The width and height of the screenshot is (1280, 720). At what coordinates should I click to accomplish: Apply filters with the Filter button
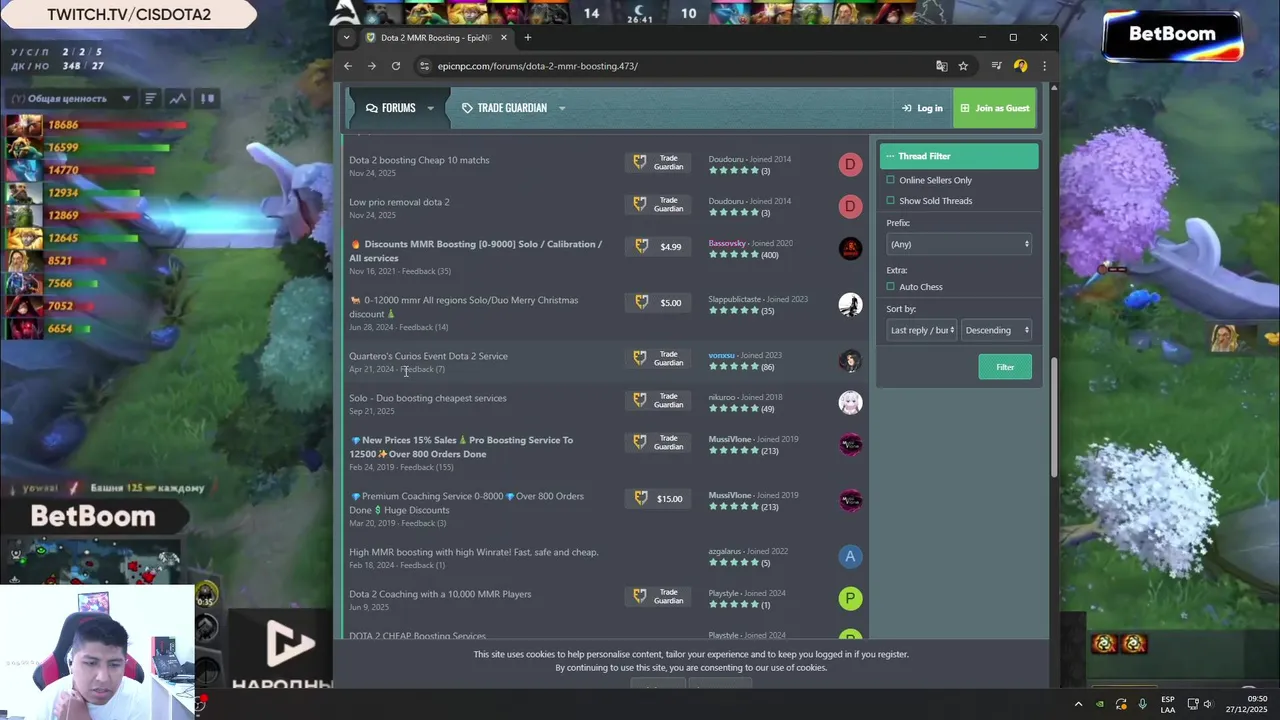1005,367
